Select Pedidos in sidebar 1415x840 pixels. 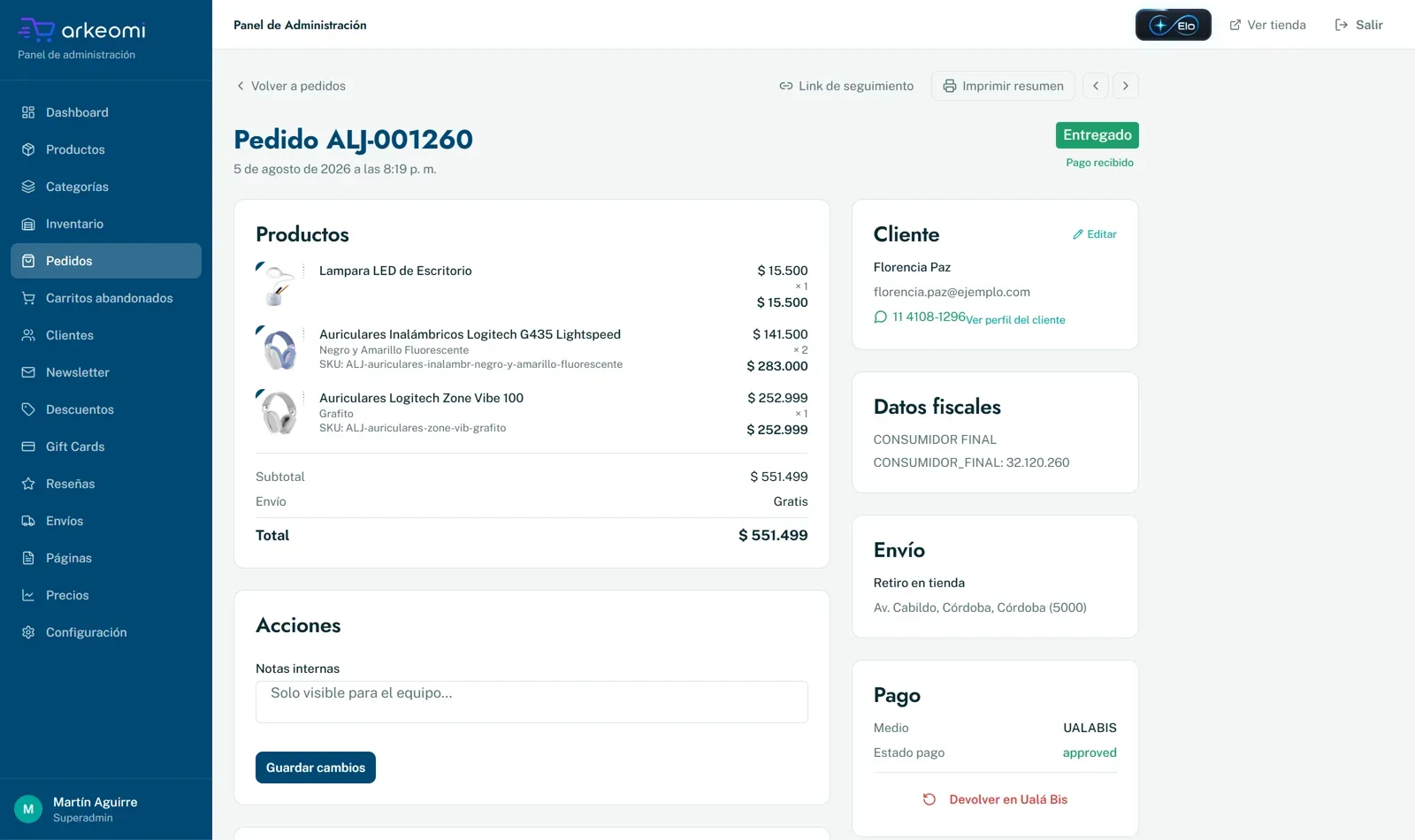[106, 261]
